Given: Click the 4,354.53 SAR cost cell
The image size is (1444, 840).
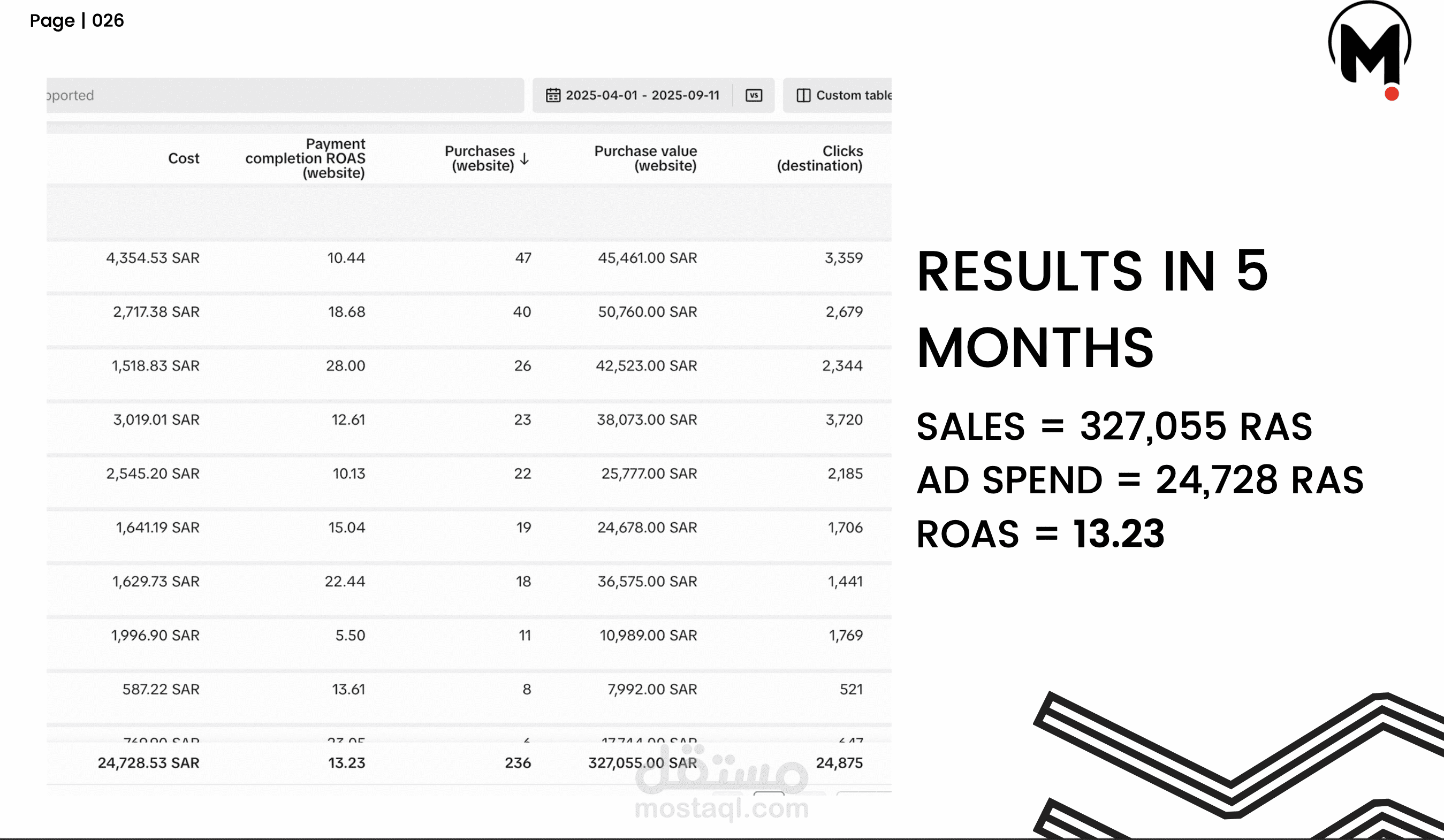Looking at the screenshot, I should tap(153, 258).
